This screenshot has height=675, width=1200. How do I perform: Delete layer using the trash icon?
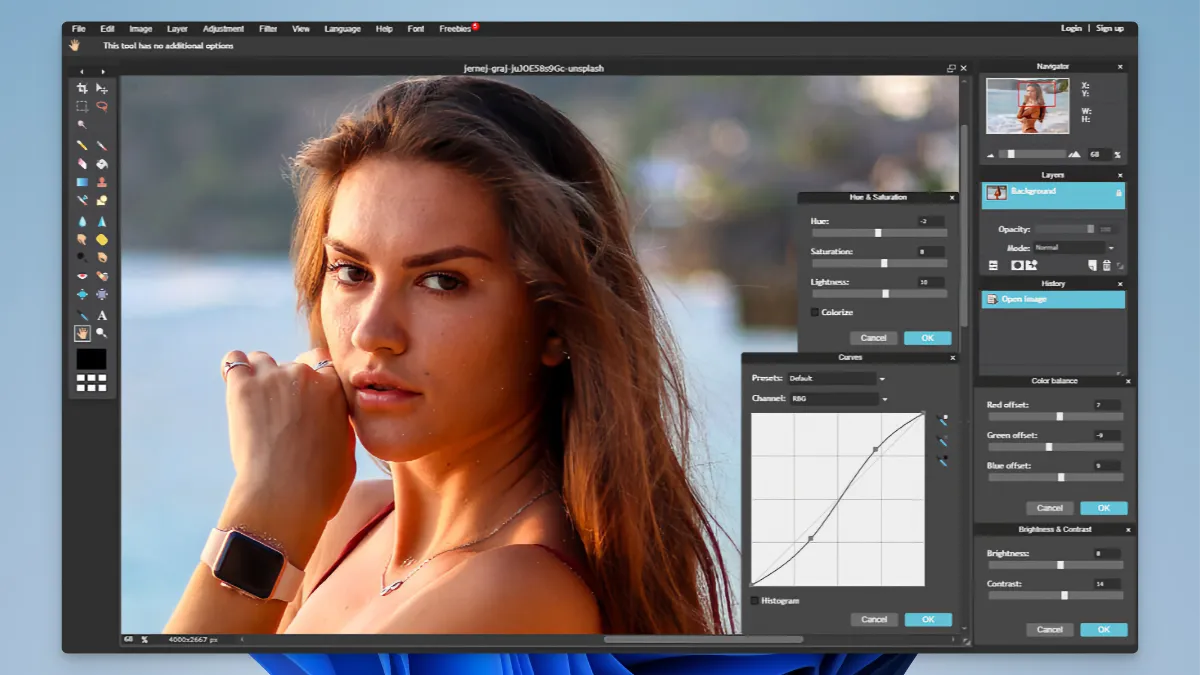1106,265
